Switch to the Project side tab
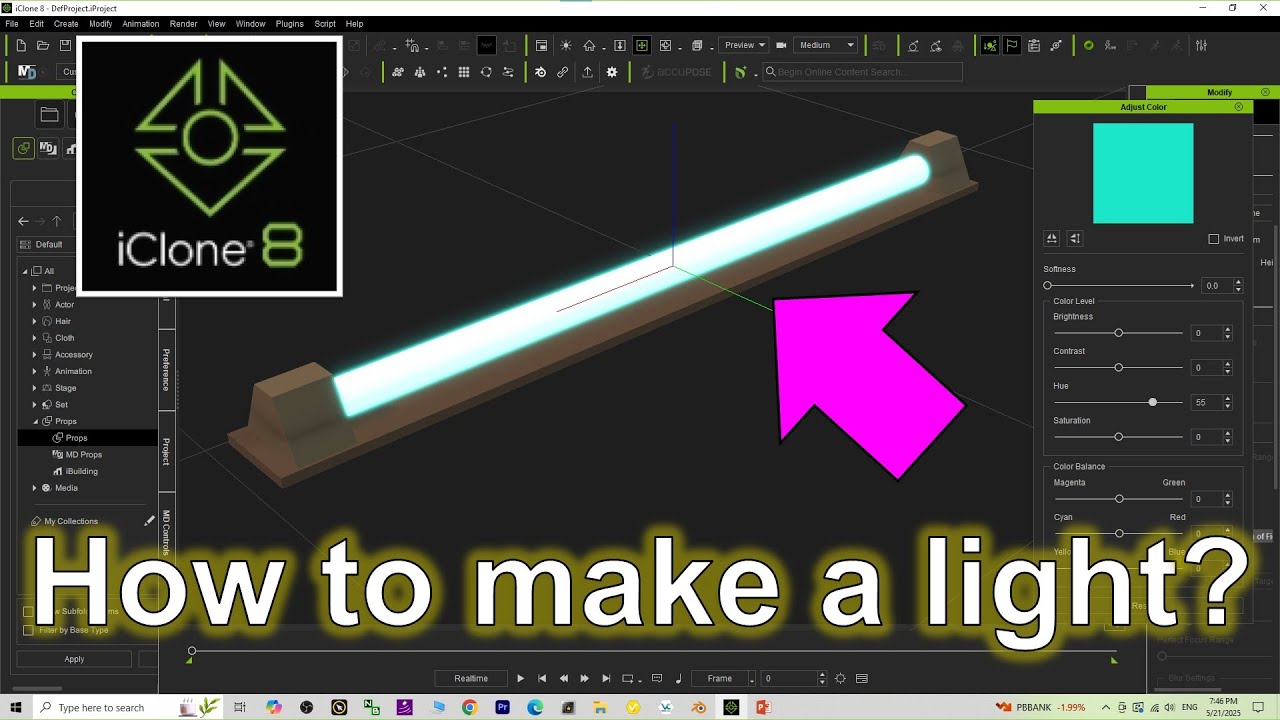Viewport: 1280px width, 720px height. click(167, 451)
